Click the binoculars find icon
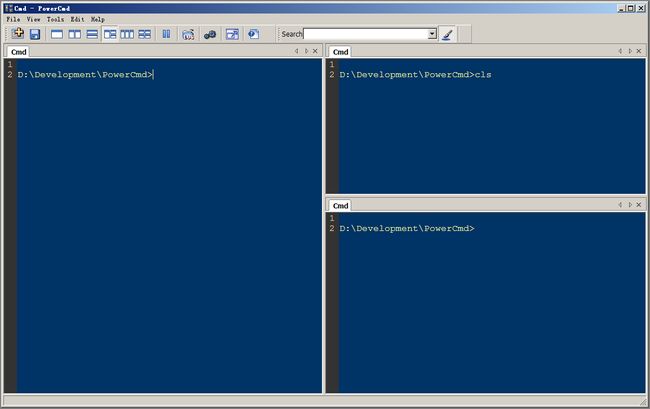 coord(210,34)
